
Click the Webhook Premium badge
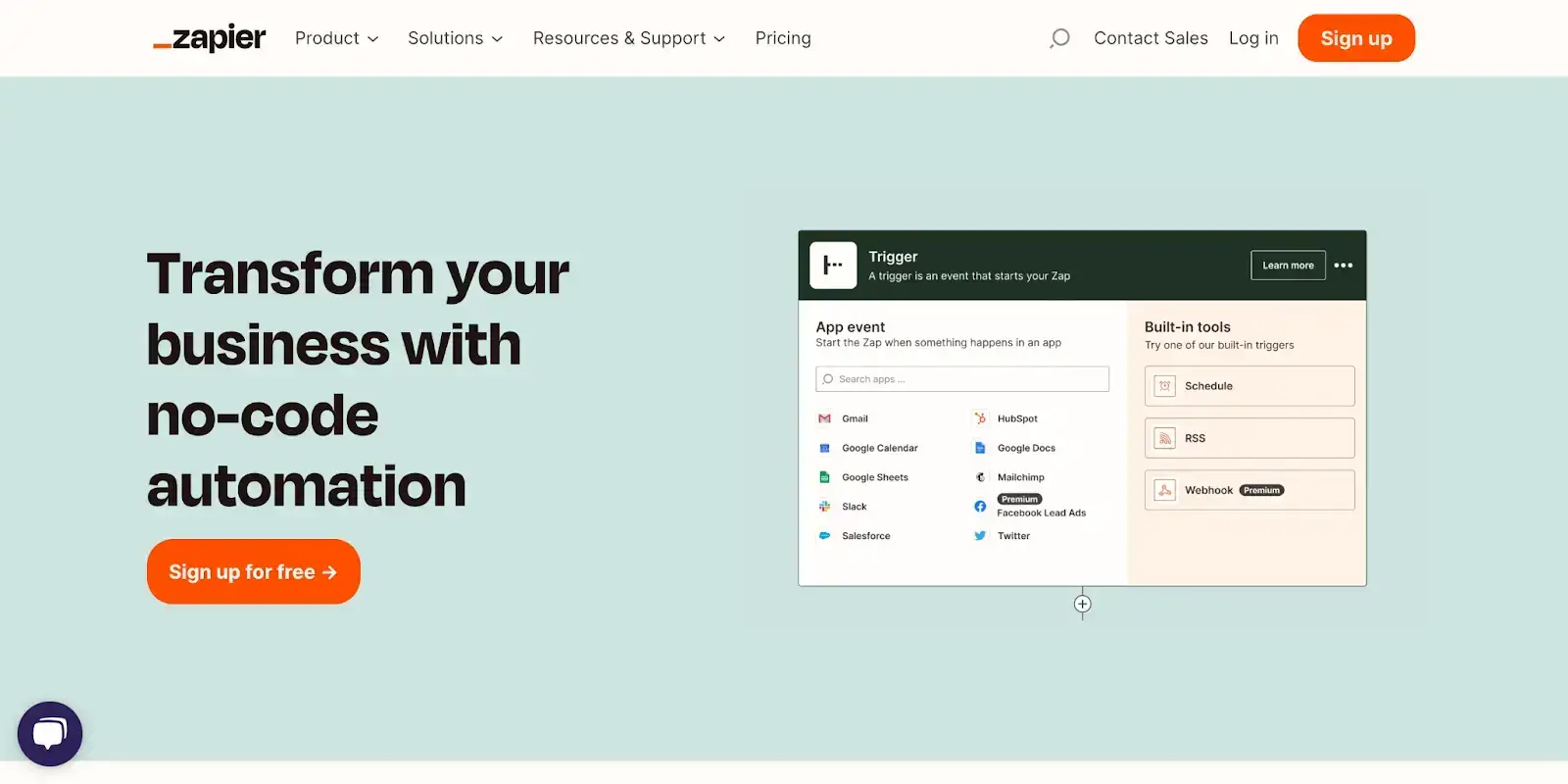pyautogui.click(x=1261, y=490)
